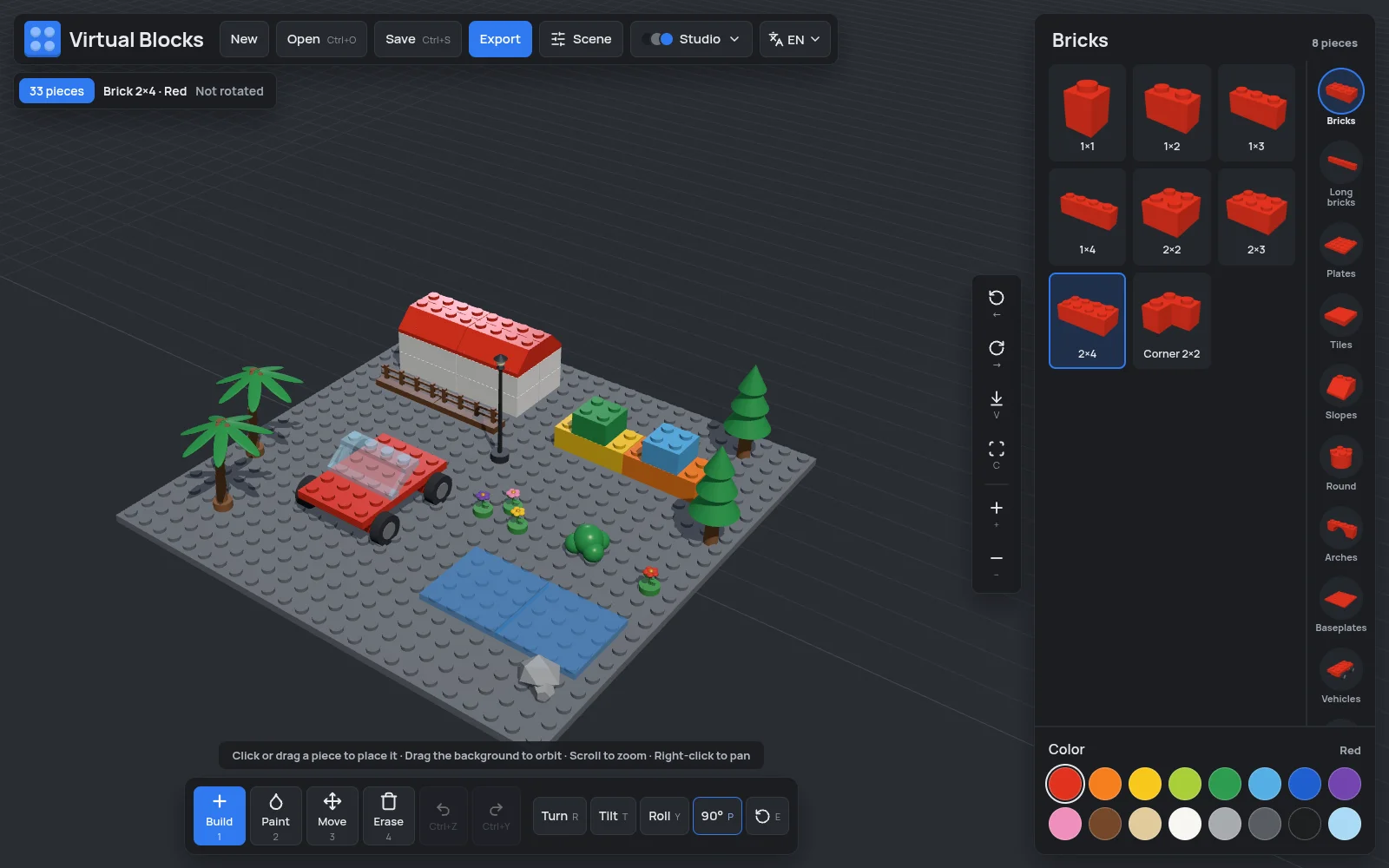Pick the 1×2 brick thumbnail

1172,113
